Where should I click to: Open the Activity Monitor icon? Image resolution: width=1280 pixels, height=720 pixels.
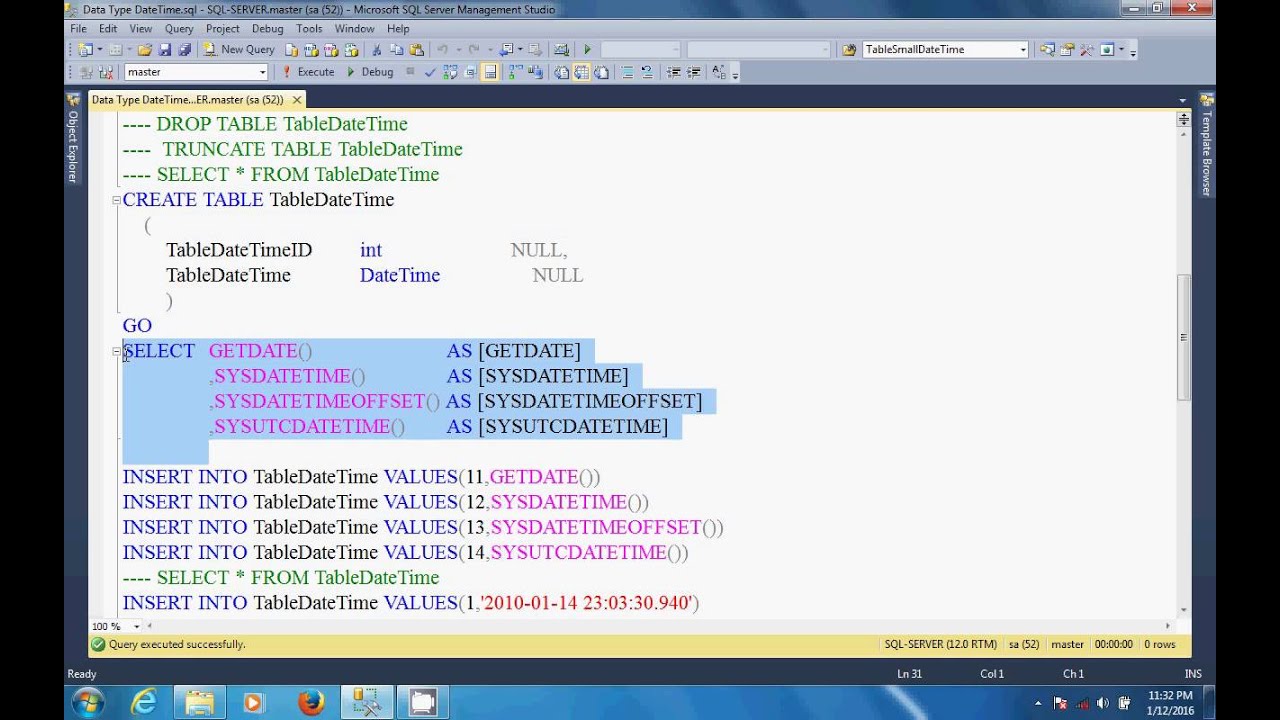click(x=560, y=49)
